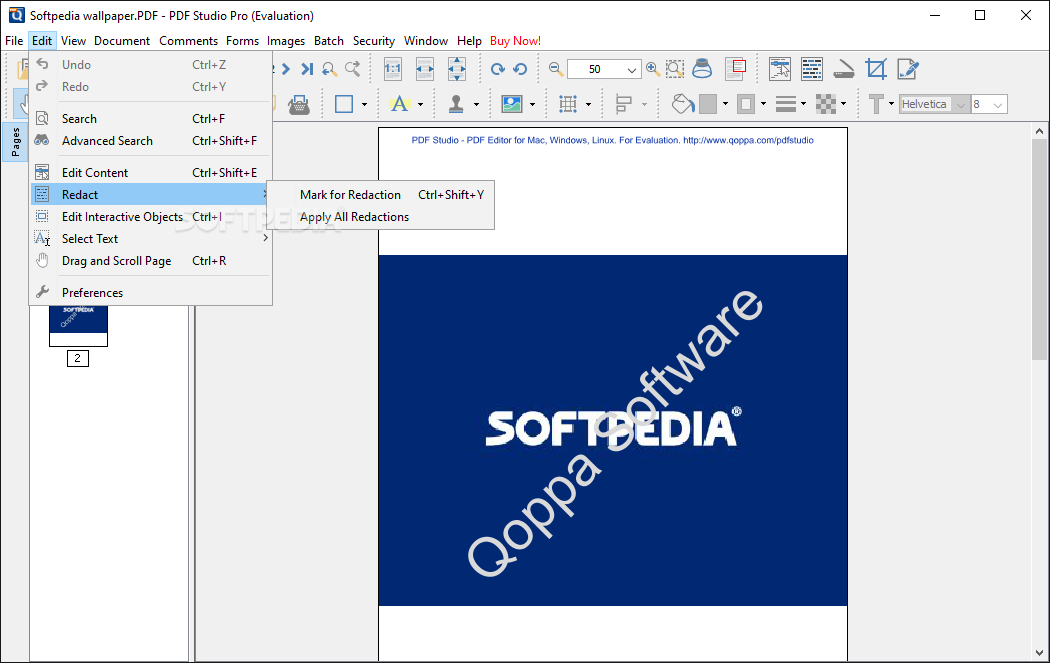Click the paint bucket fill icon
The image size is (1050, 663).
pyautogui.click(x=682, y=104)
